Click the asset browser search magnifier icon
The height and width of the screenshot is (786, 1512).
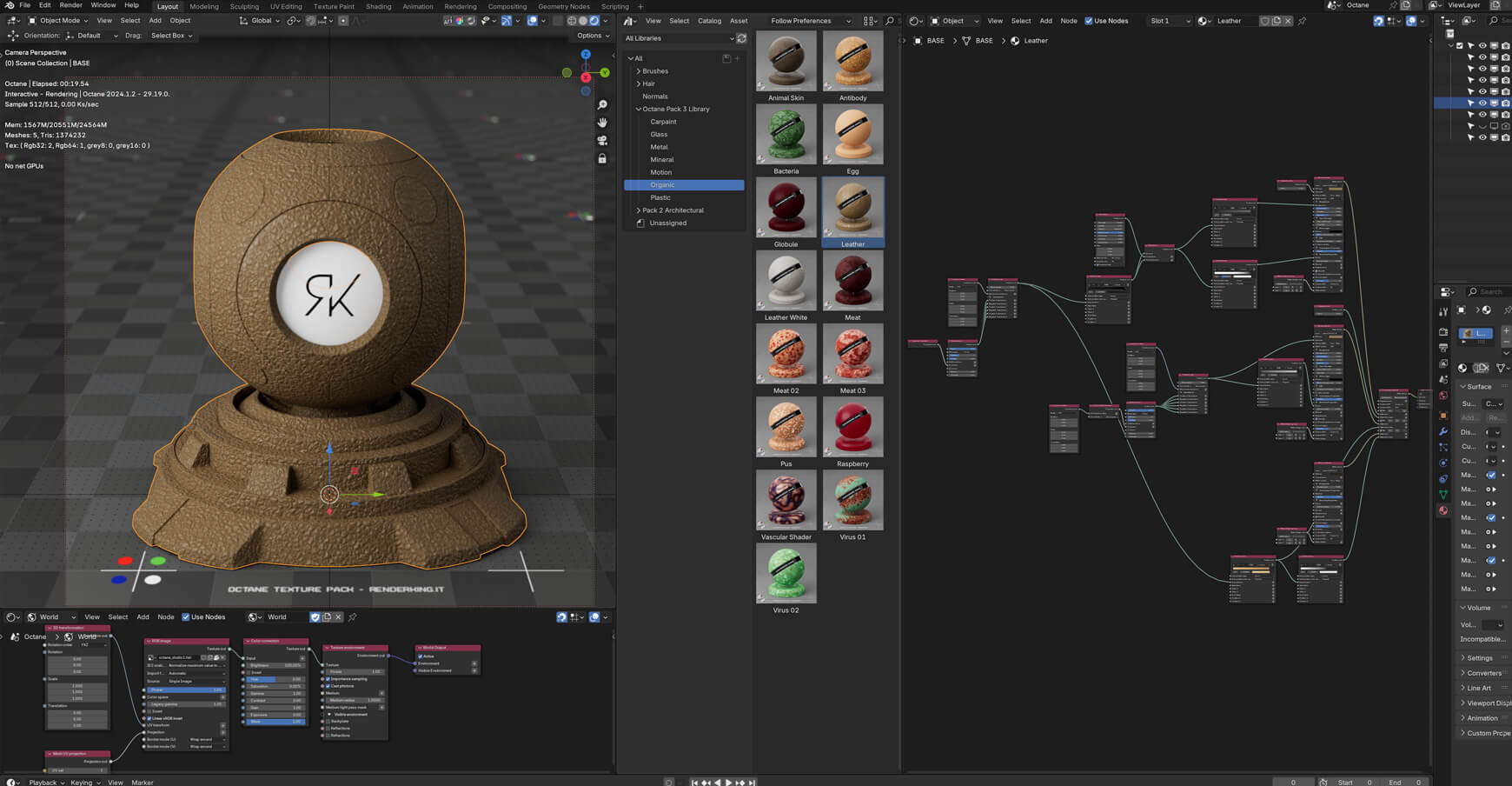pos(890,21)
